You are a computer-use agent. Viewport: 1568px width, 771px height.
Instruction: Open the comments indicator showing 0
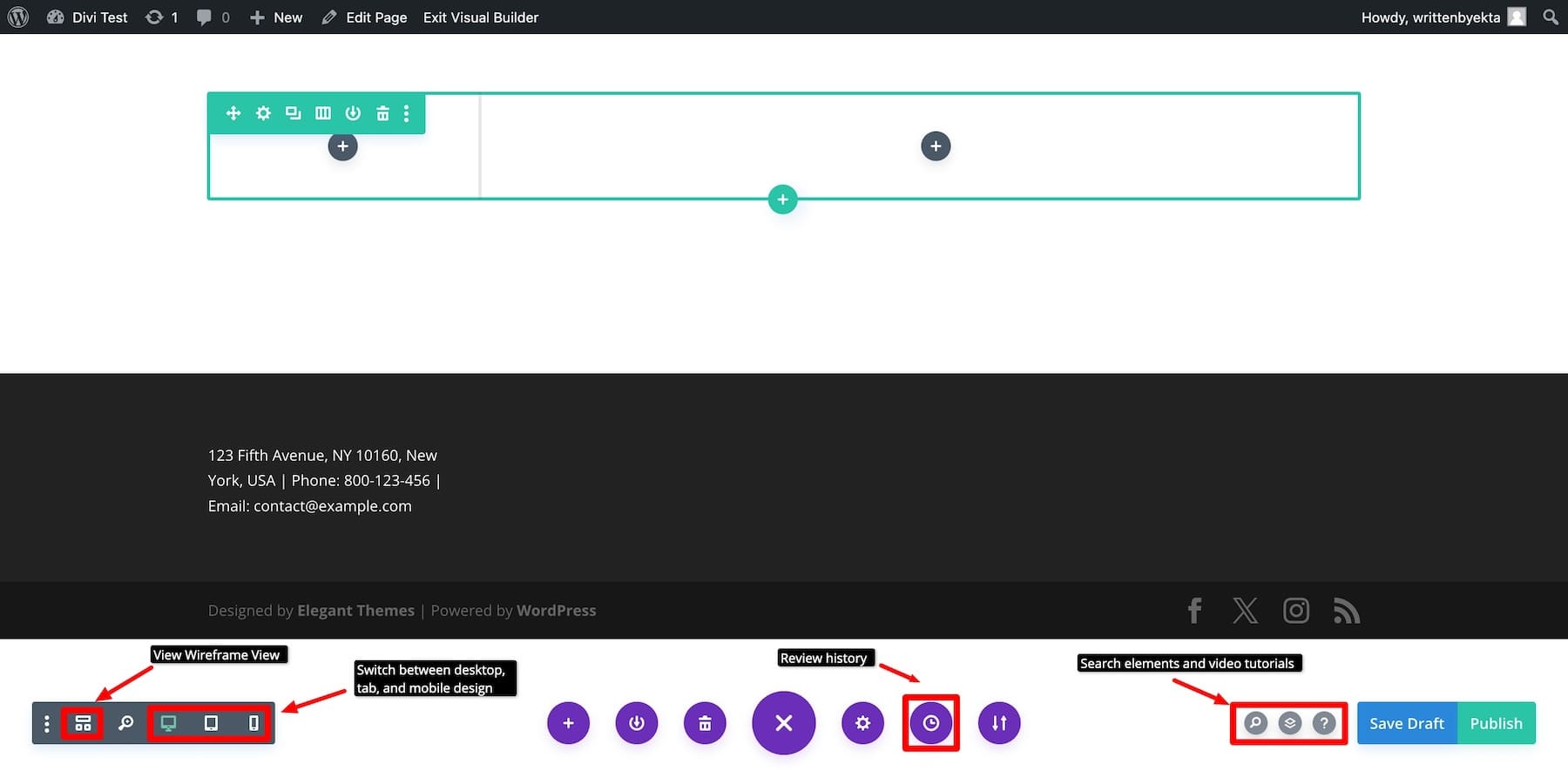(213, 17)
